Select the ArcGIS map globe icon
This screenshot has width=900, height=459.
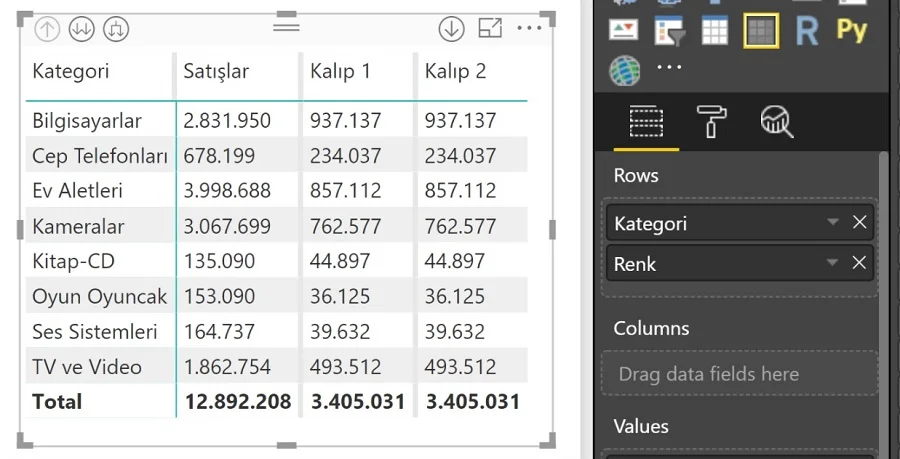(624, 70)
